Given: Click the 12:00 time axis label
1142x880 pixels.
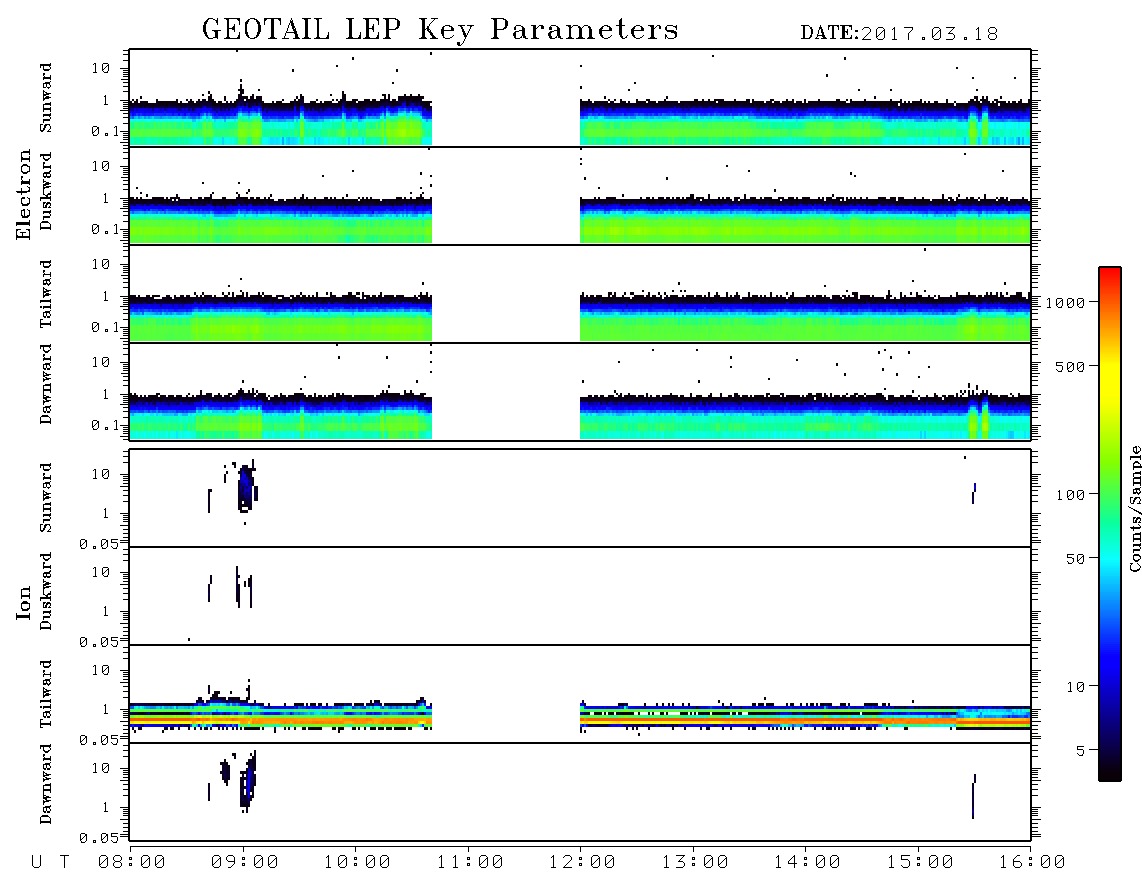Looking at the screenshot, I should [x=582, y=863].
